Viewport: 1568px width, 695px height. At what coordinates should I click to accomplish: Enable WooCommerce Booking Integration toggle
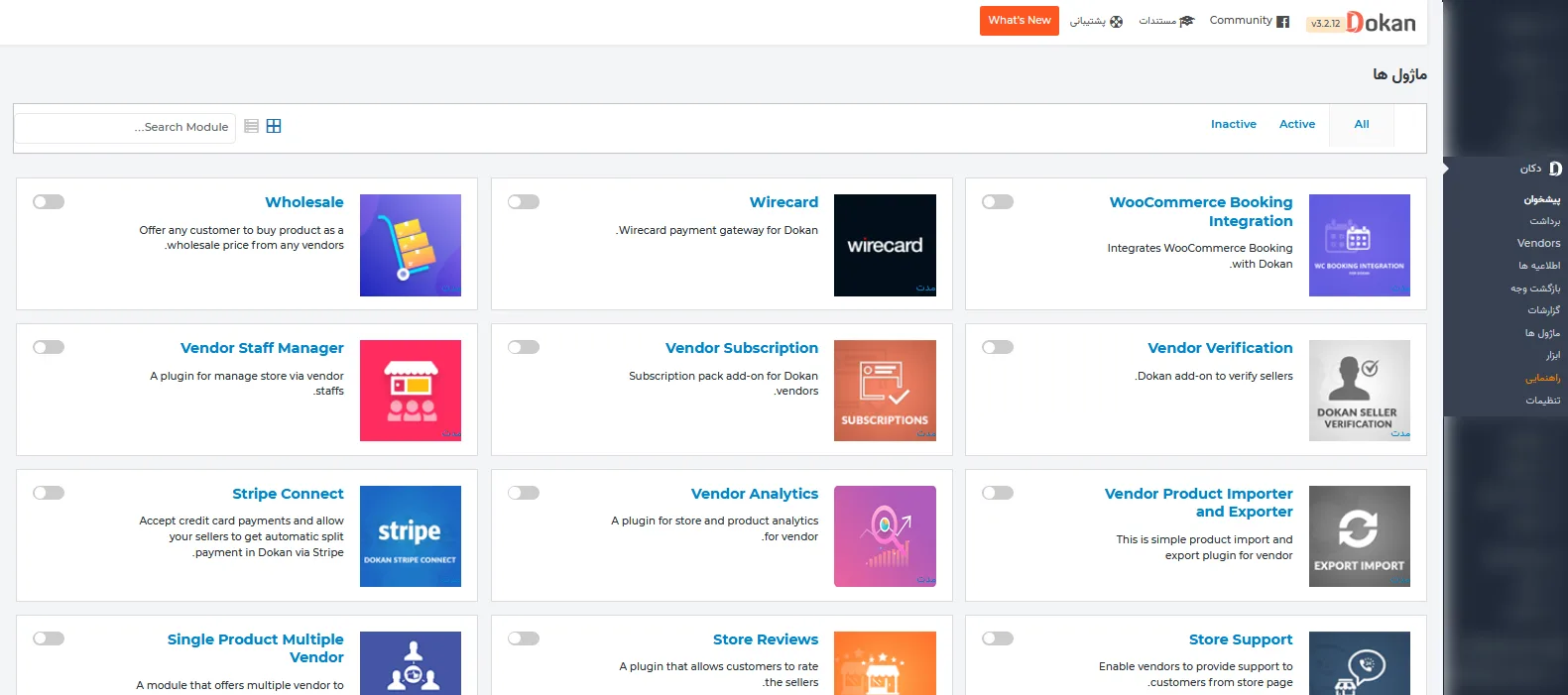[998, 201]
